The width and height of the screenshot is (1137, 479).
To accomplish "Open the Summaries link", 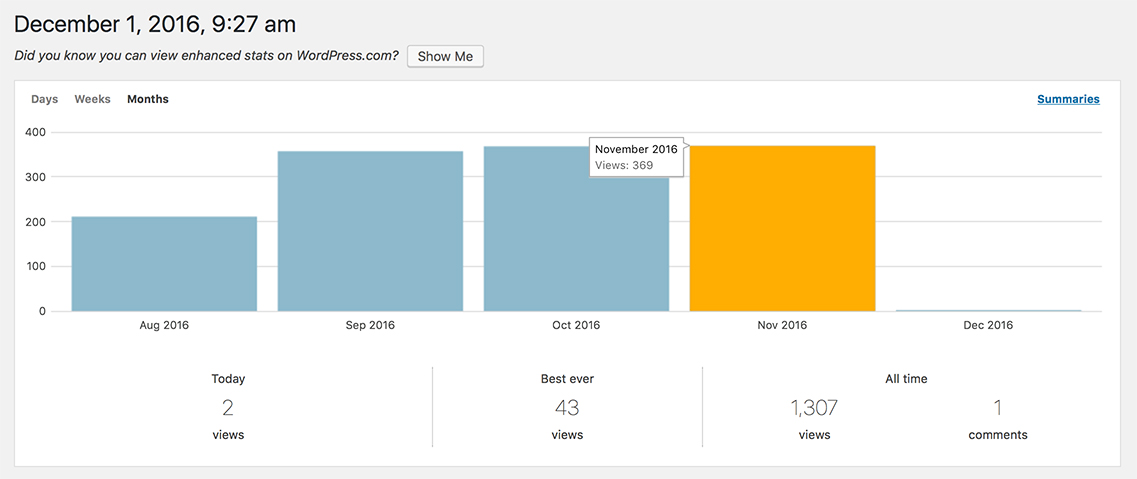I will pos(1068,99).
